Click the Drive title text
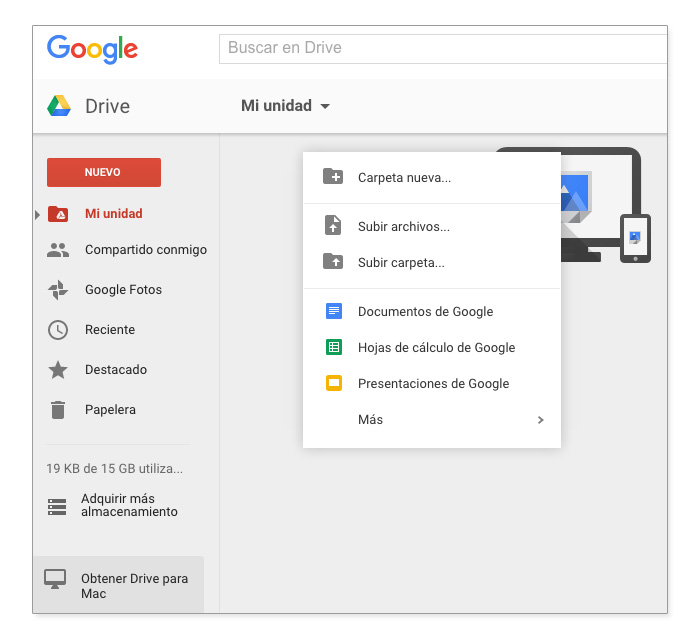 pos(108,107)
